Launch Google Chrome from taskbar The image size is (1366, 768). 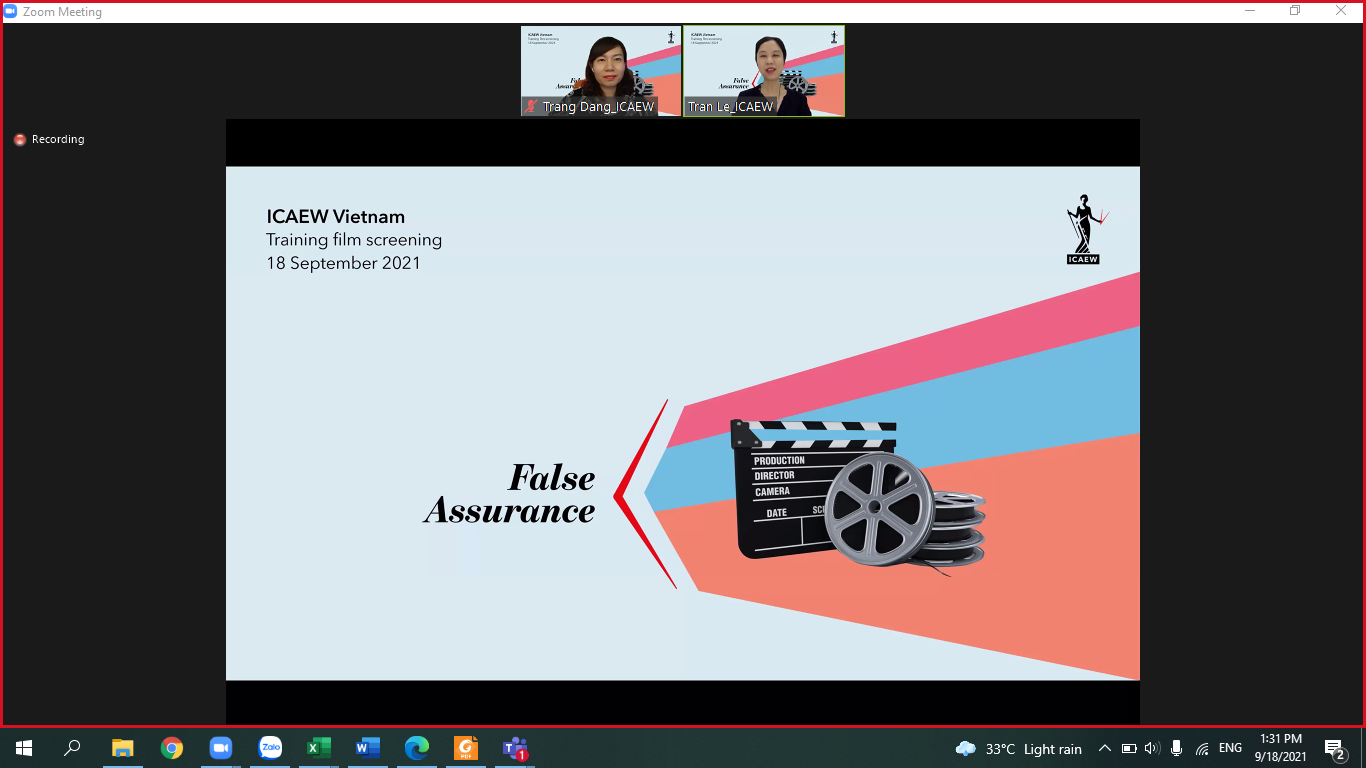pyautogui.click(x=172, y=748)
